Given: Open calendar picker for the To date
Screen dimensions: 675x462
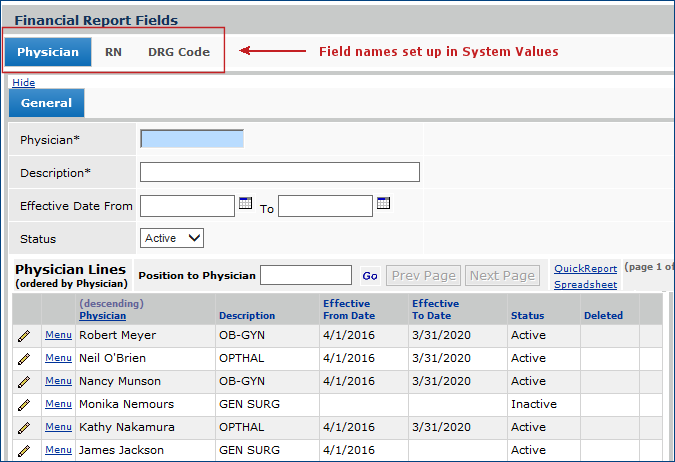Looking at the screenshot, I should [383, 205].
